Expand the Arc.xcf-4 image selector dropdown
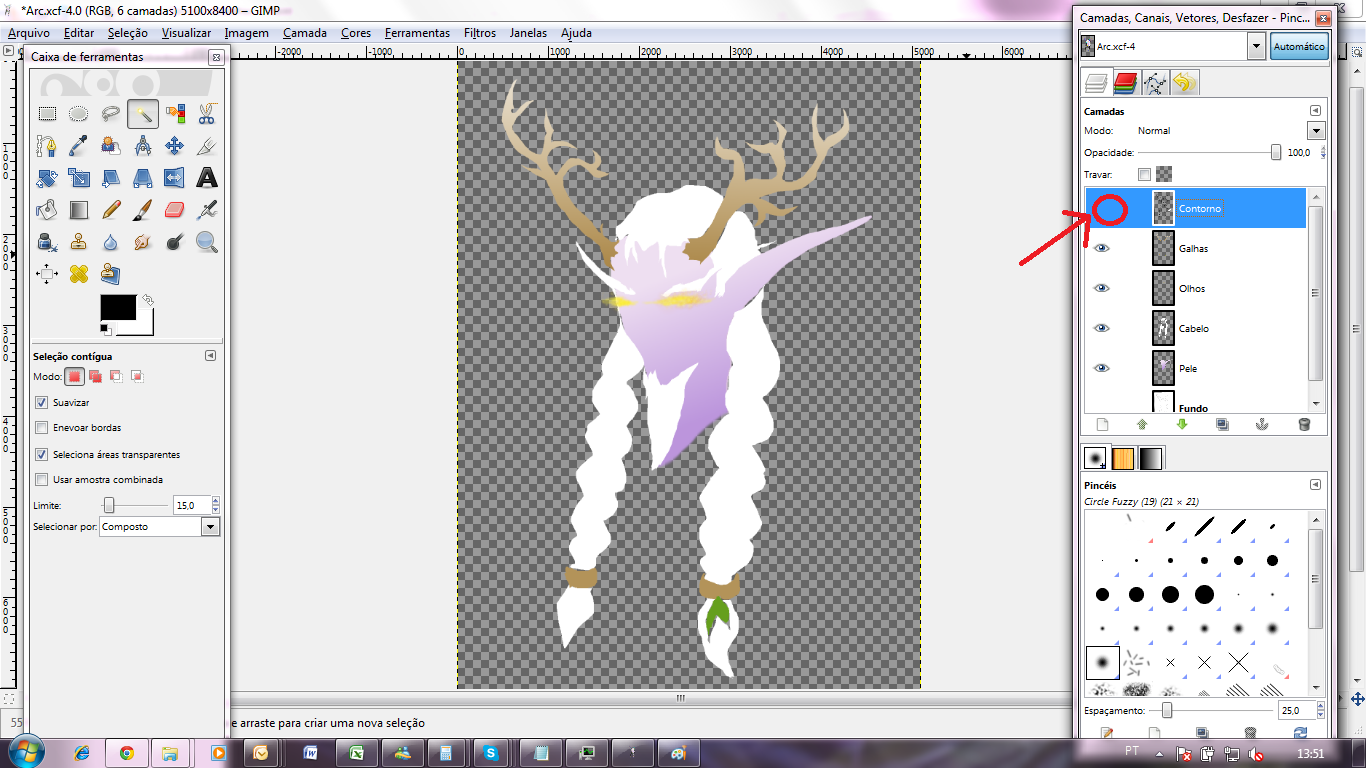The image size is (1366, 768). click(x=1256, y=46)
